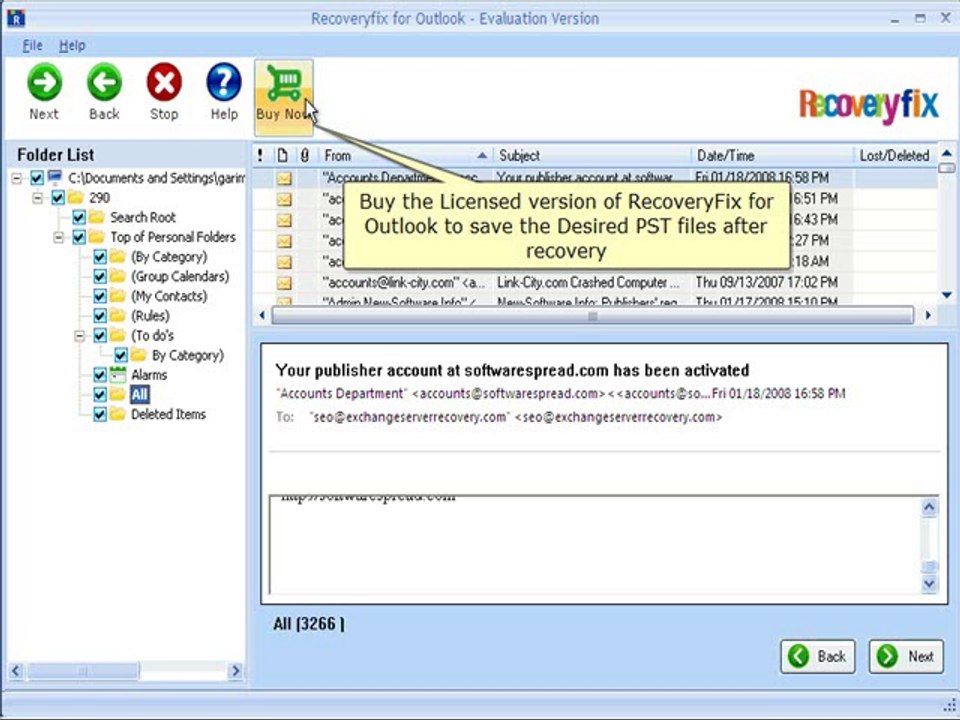
Task: Click the document type column header icon
Action: point(282,156)
